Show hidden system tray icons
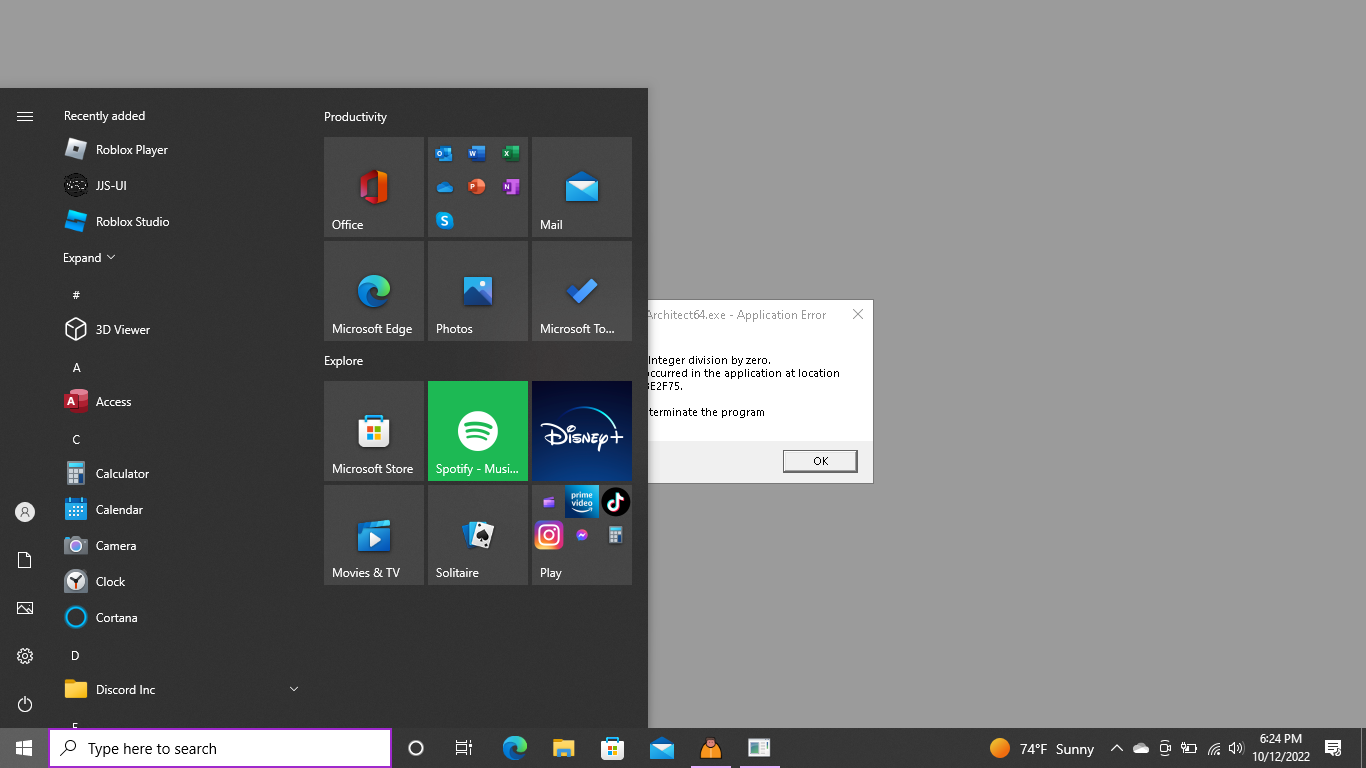Image resolution: width=1366 pixels, height=768 pixels. [x=1116, y=748]
